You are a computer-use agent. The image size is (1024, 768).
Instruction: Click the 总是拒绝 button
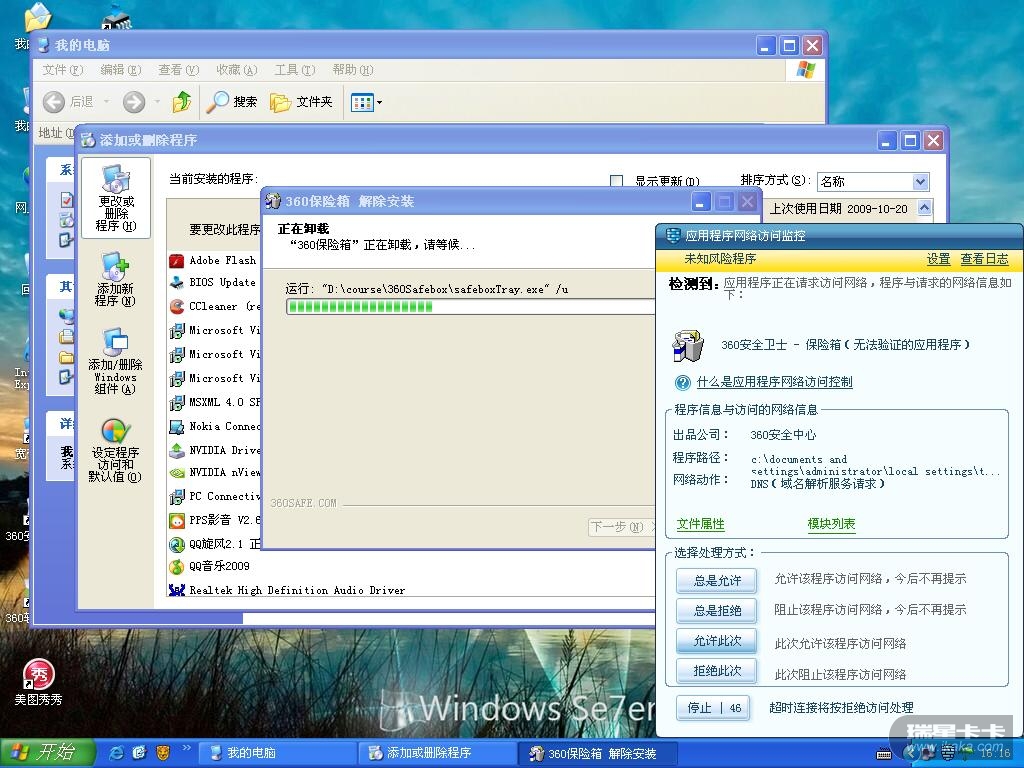(717, 611)
